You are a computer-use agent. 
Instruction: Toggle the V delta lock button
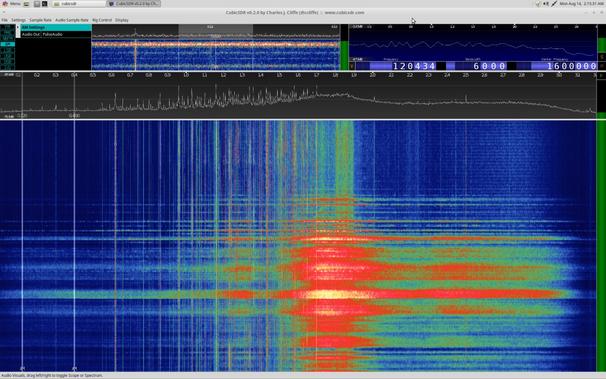pyautogui.click(x=352, y=66)
